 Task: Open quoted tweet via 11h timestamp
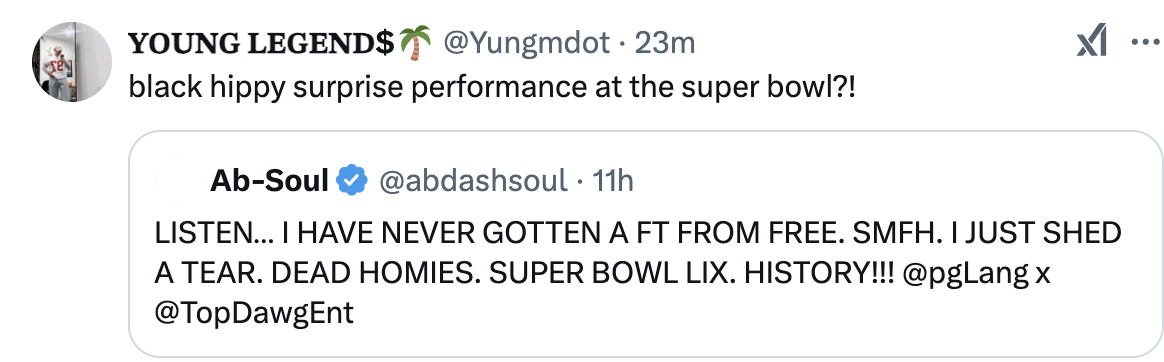612,180
